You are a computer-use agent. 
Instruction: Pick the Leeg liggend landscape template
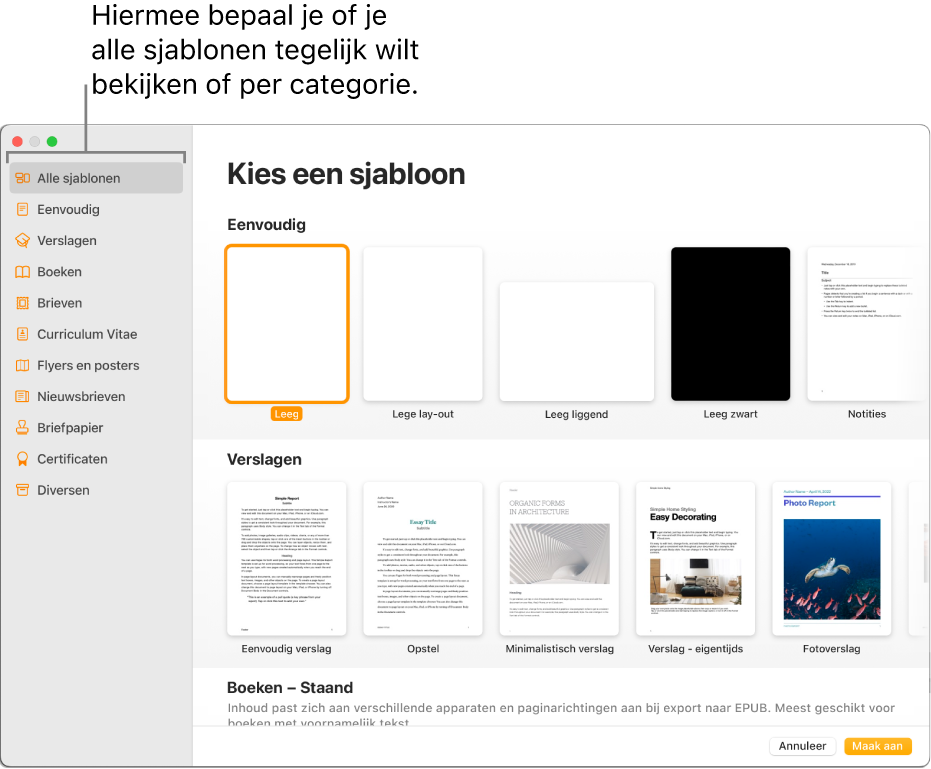pyautogui.click(x=577, y=341)
